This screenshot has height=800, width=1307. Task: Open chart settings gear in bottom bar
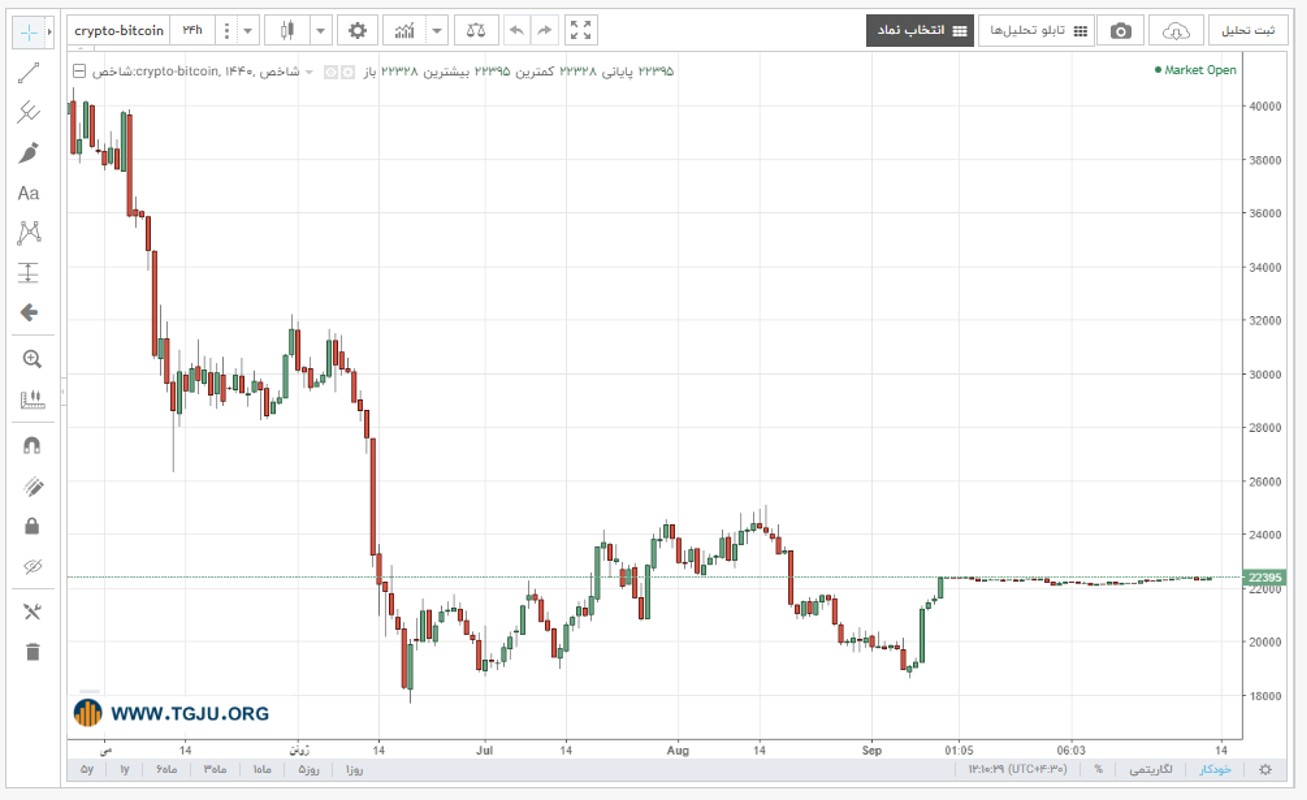coord(1265,769)
